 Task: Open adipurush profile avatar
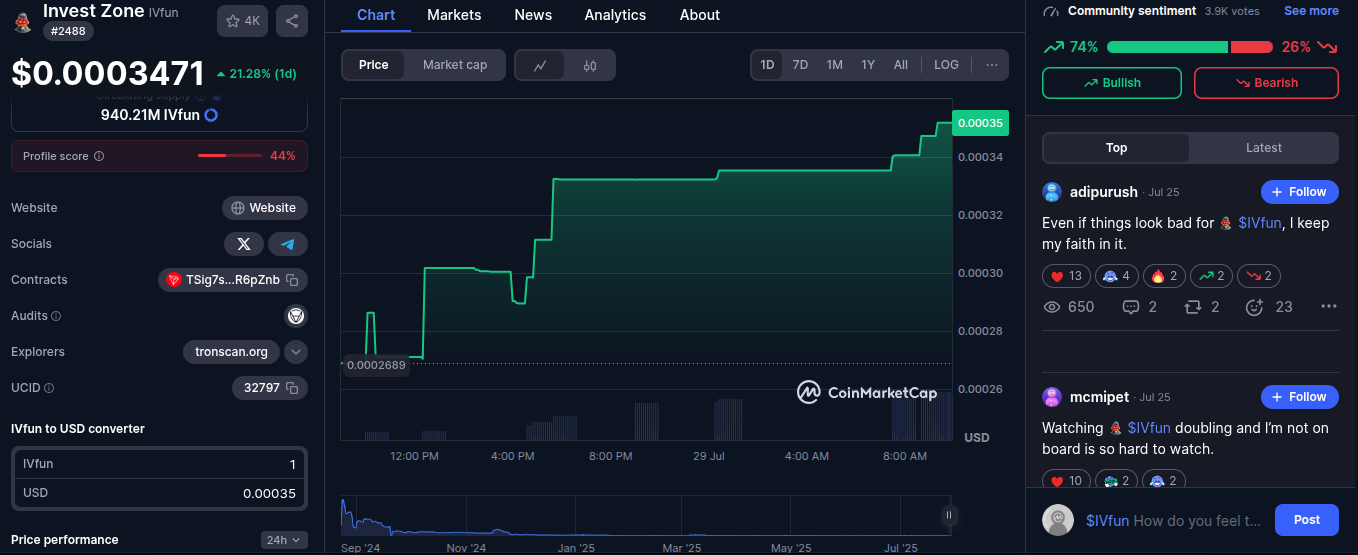tap(1052, 192)
